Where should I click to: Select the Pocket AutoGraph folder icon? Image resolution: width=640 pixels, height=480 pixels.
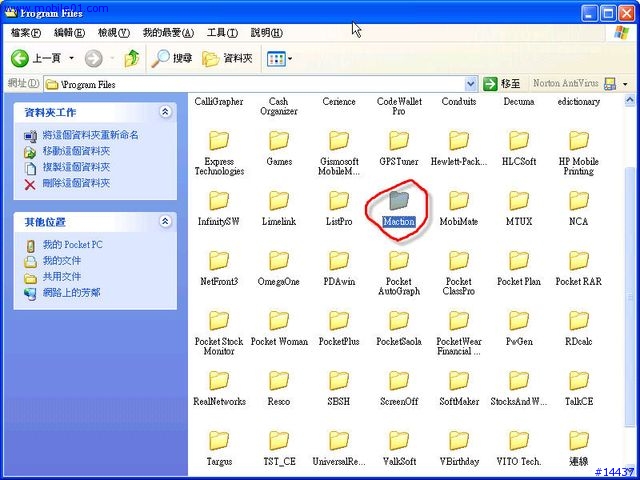coord(399,260)
